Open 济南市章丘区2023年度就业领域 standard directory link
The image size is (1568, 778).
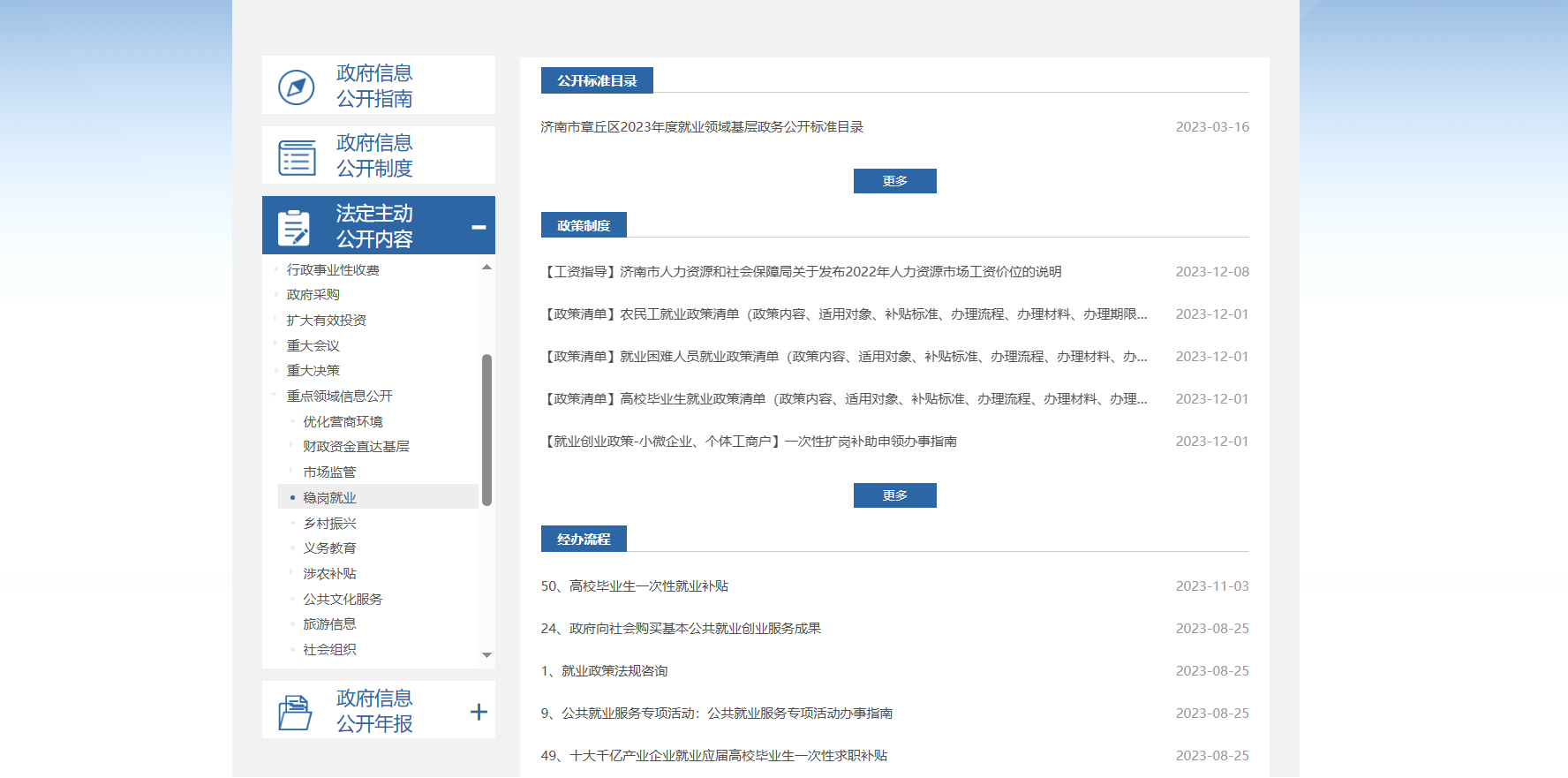click(x=702, y=127)
